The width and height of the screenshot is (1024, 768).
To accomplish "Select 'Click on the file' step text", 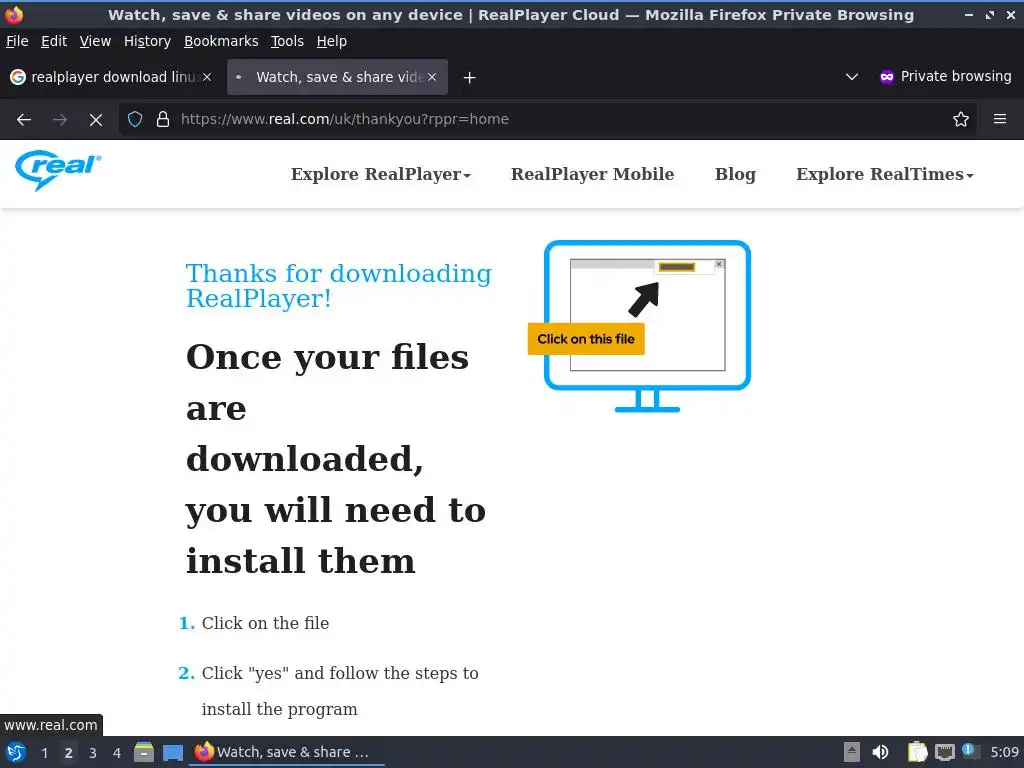I will click(265, 624).
